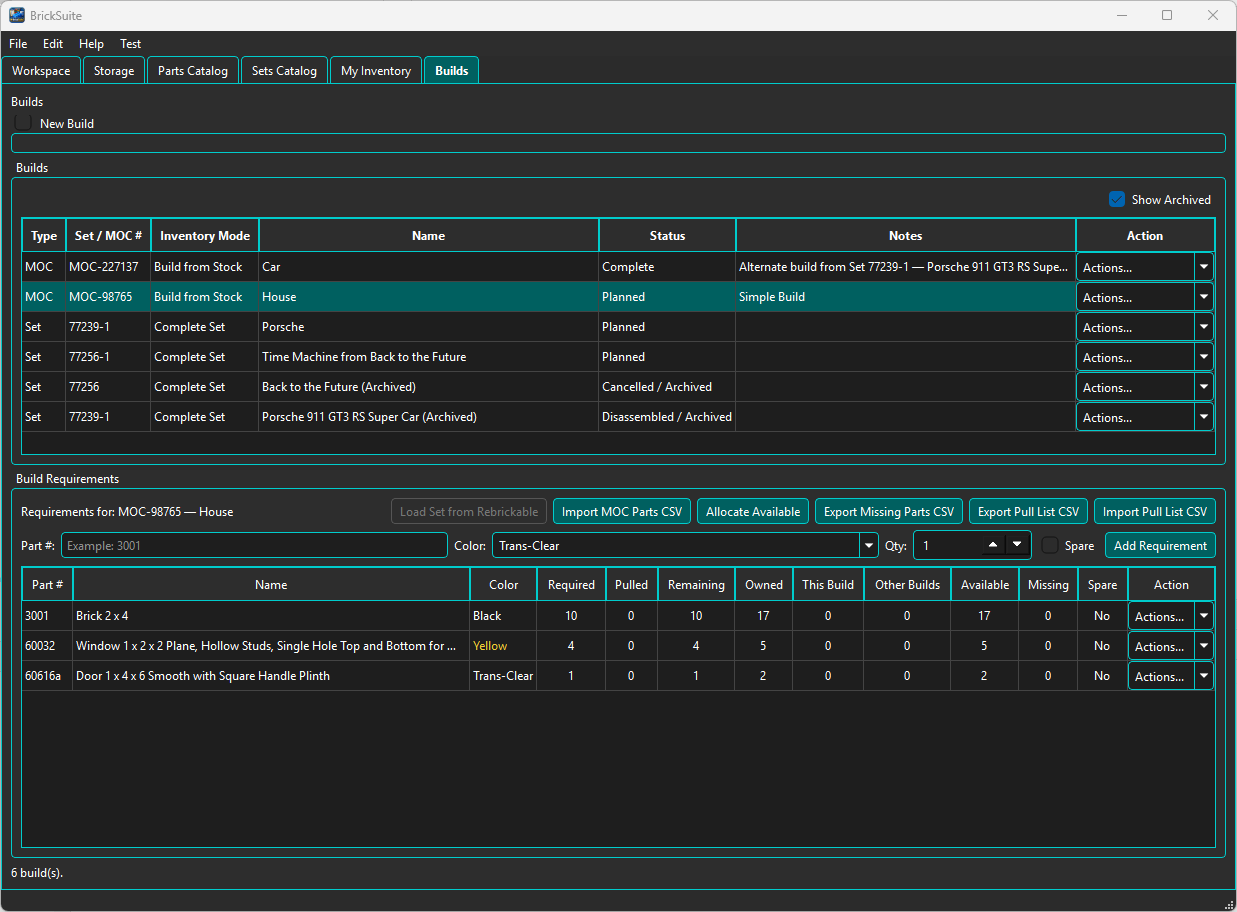1237x912 pixels.
Task: Click the 'Brick 2 x 4' name cell
Action: click(x=271, y=616)
